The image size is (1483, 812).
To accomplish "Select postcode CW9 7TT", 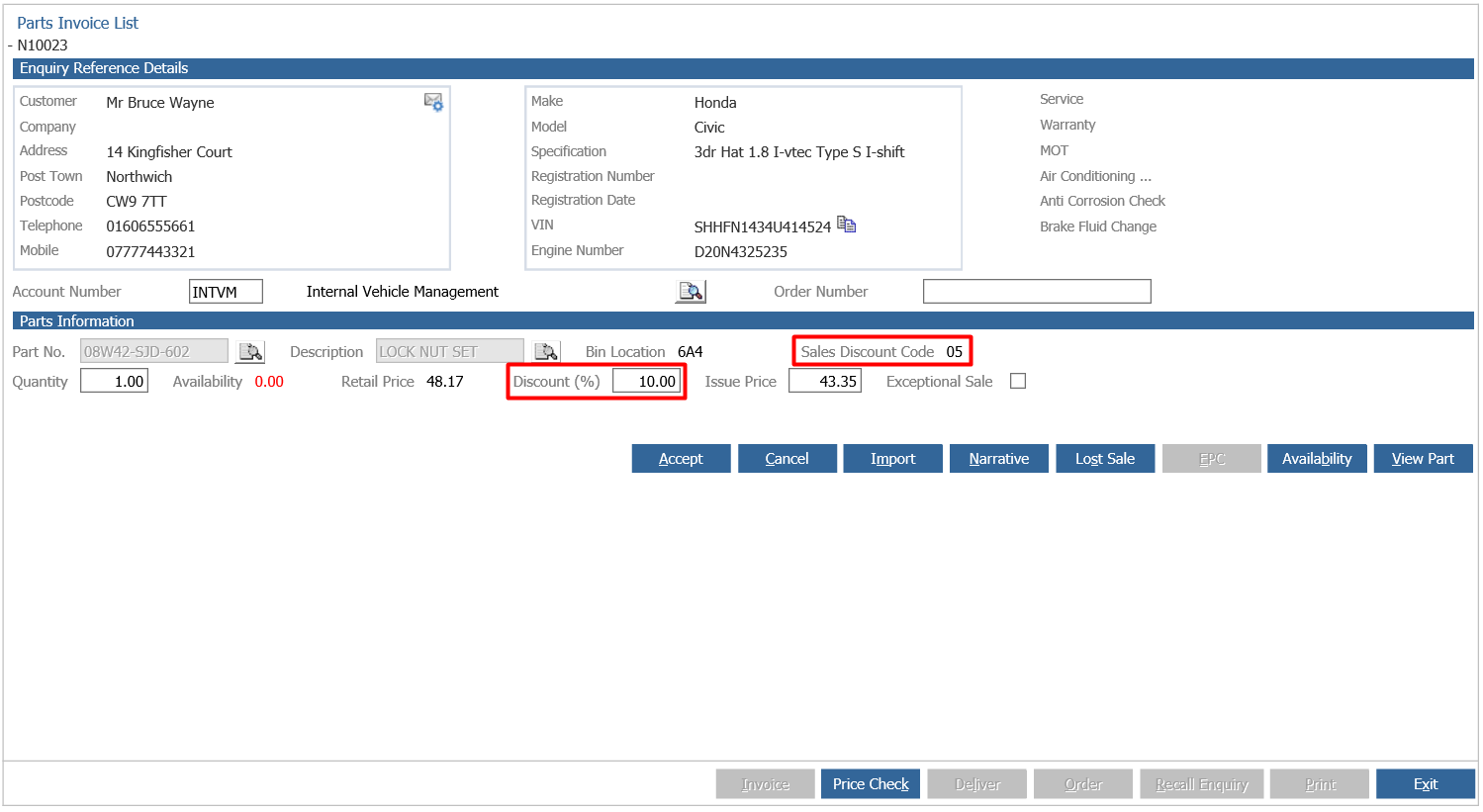I will 137,202.
